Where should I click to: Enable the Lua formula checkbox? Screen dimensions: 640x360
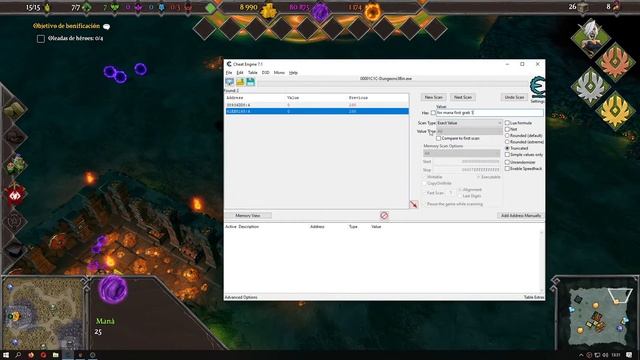(x=507, y=123)
